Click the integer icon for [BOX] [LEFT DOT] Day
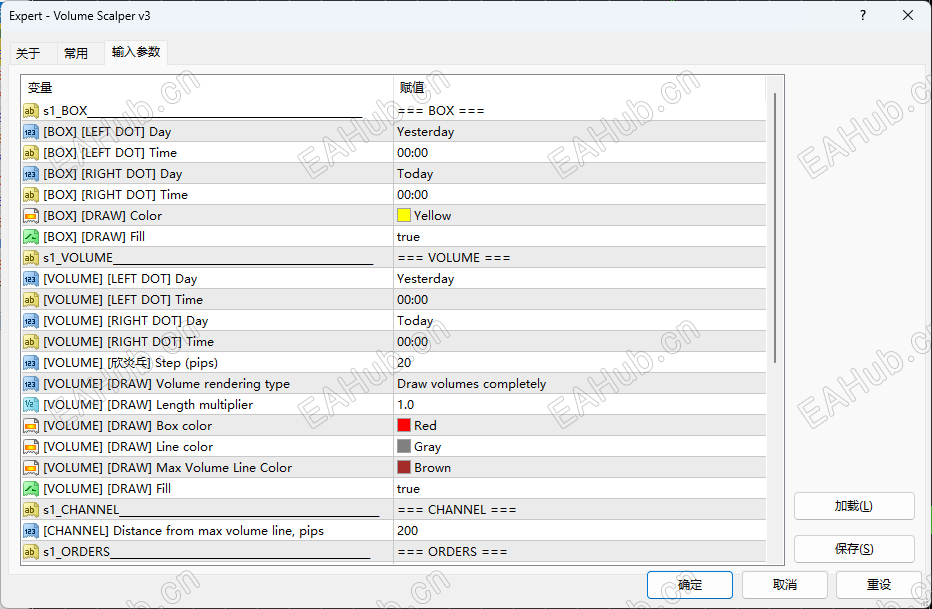 click(x=31, y=132)
